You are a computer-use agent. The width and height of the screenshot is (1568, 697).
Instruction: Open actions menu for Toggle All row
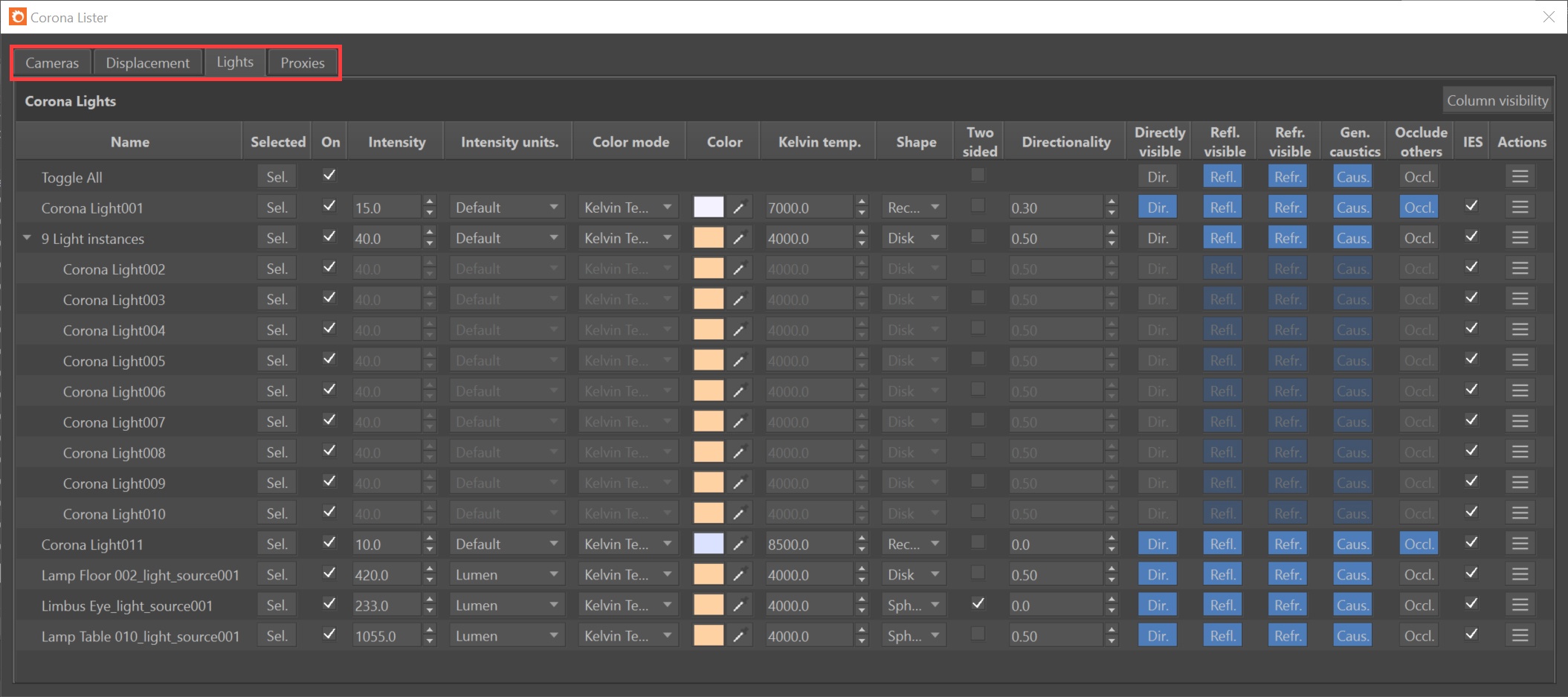tap(1520, 177)
